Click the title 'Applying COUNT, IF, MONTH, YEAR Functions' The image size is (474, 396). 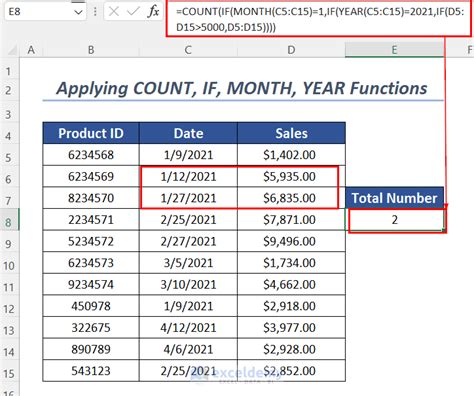242,89
